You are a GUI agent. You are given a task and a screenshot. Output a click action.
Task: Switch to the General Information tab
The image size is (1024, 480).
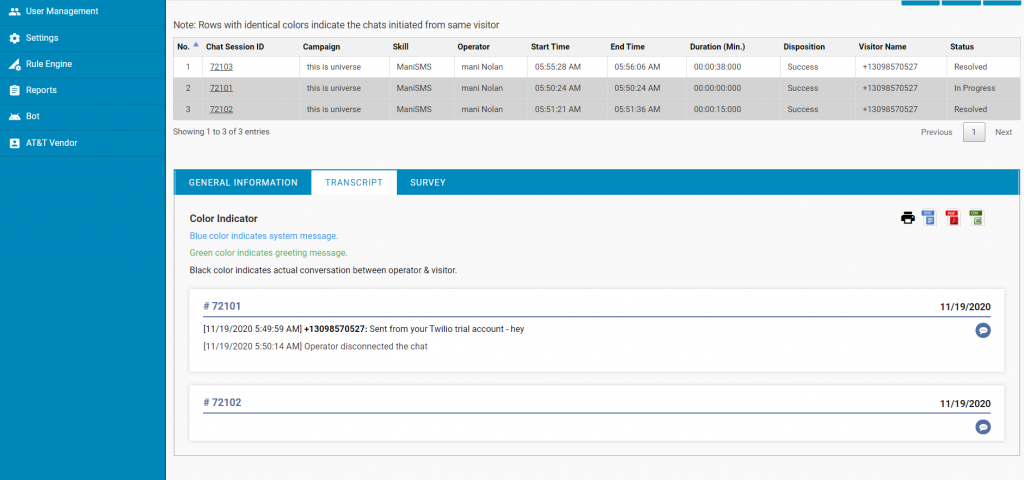click(243, 183)
